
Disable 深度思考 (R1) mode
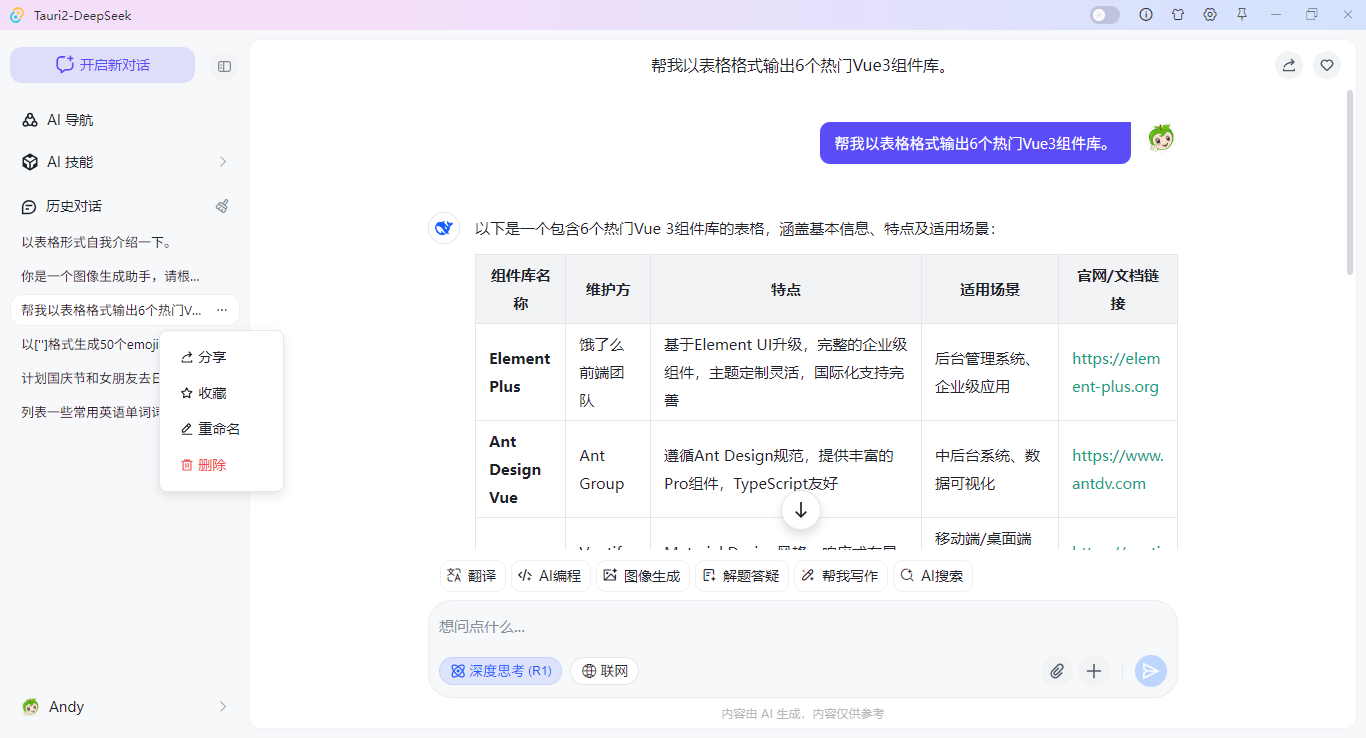click(500, 671)
